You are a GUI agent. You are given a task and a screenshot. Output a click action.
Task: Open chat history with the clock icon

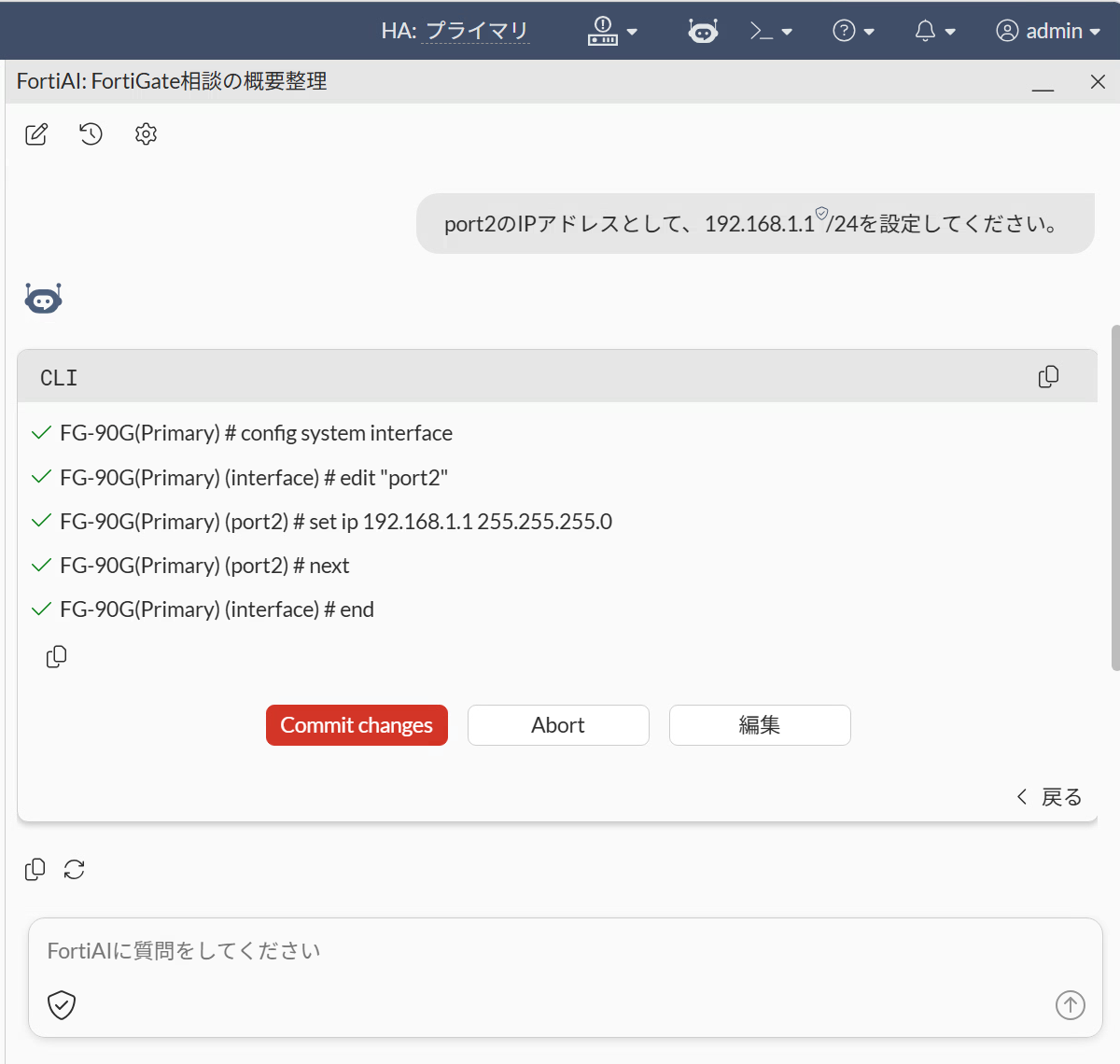pyautogui.click(x=91, y=134)
